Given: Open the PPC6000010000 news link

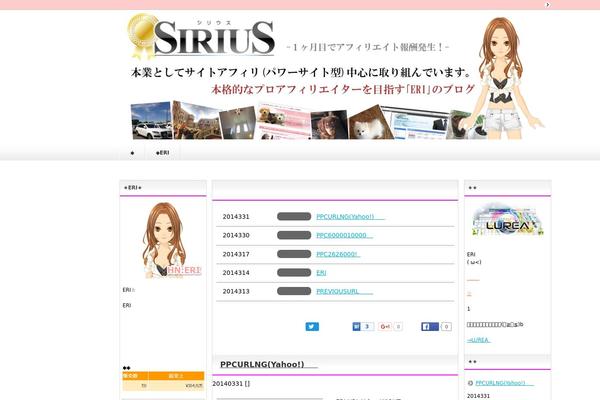Looking at the screenshot, I should [344, 235].
